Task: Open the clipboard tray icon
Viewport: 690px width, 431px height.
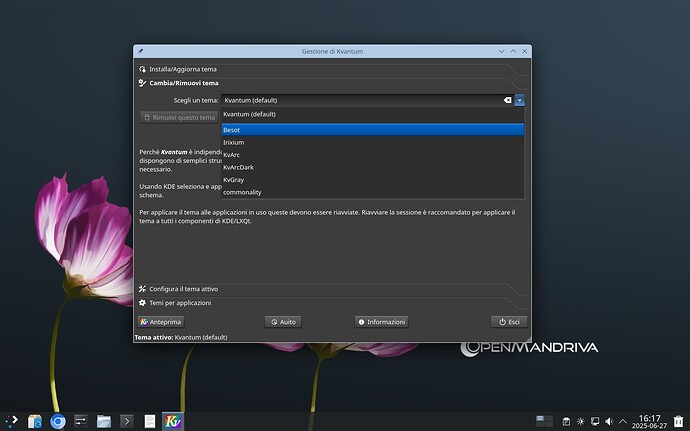Action: 566,422
